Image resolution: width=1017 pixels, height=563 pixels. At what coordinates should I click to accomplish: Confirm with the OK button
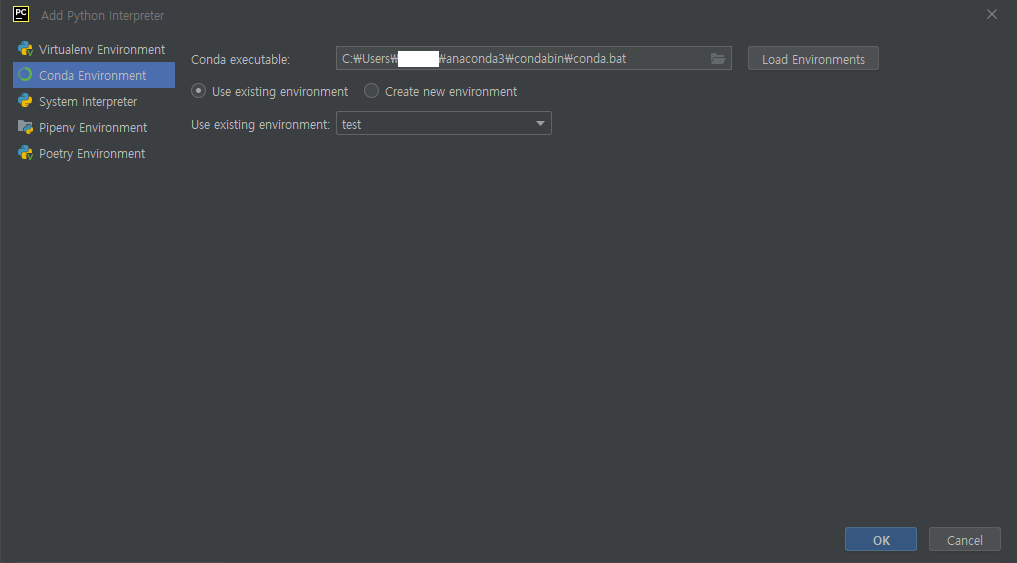point(881,540)
